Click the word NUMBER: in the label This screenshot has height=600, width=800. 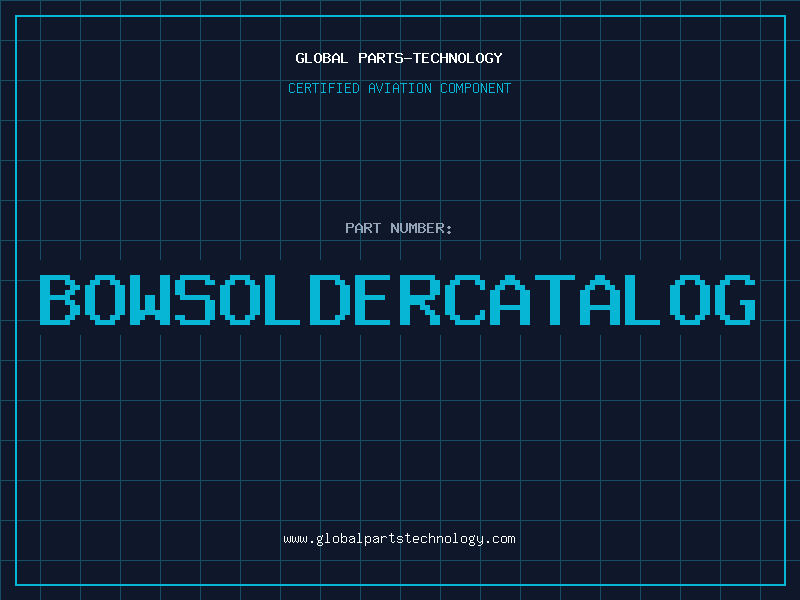coord(422,228)
